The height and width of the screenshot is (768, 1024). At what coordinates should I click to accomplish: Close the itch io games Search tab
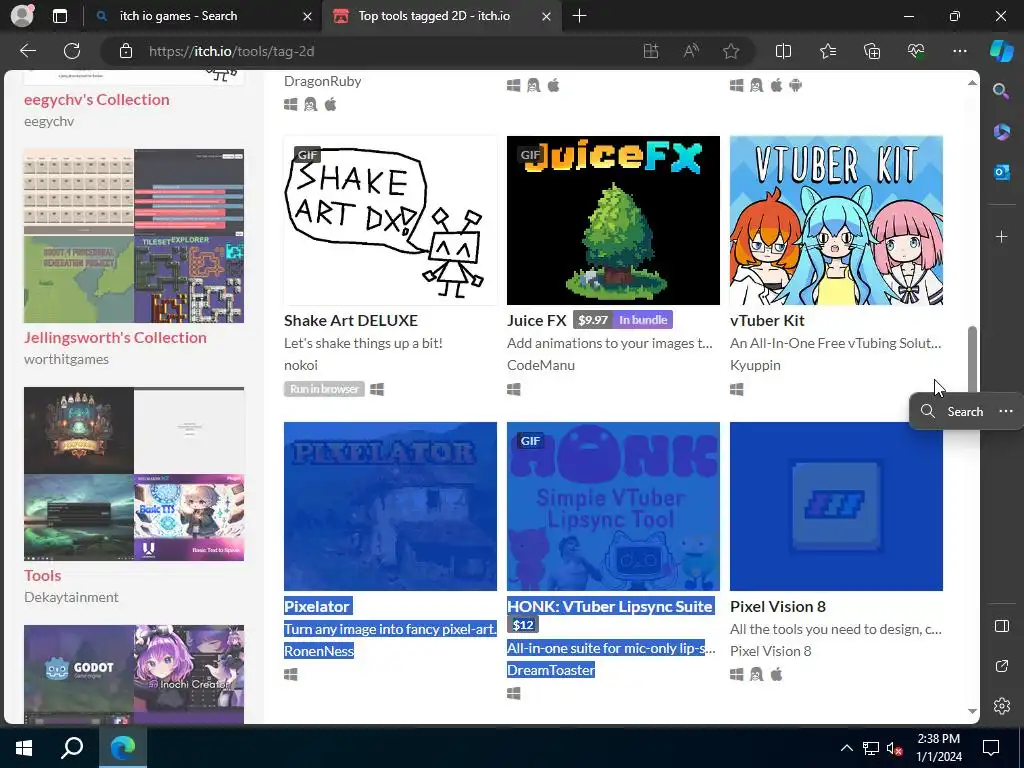307,16
